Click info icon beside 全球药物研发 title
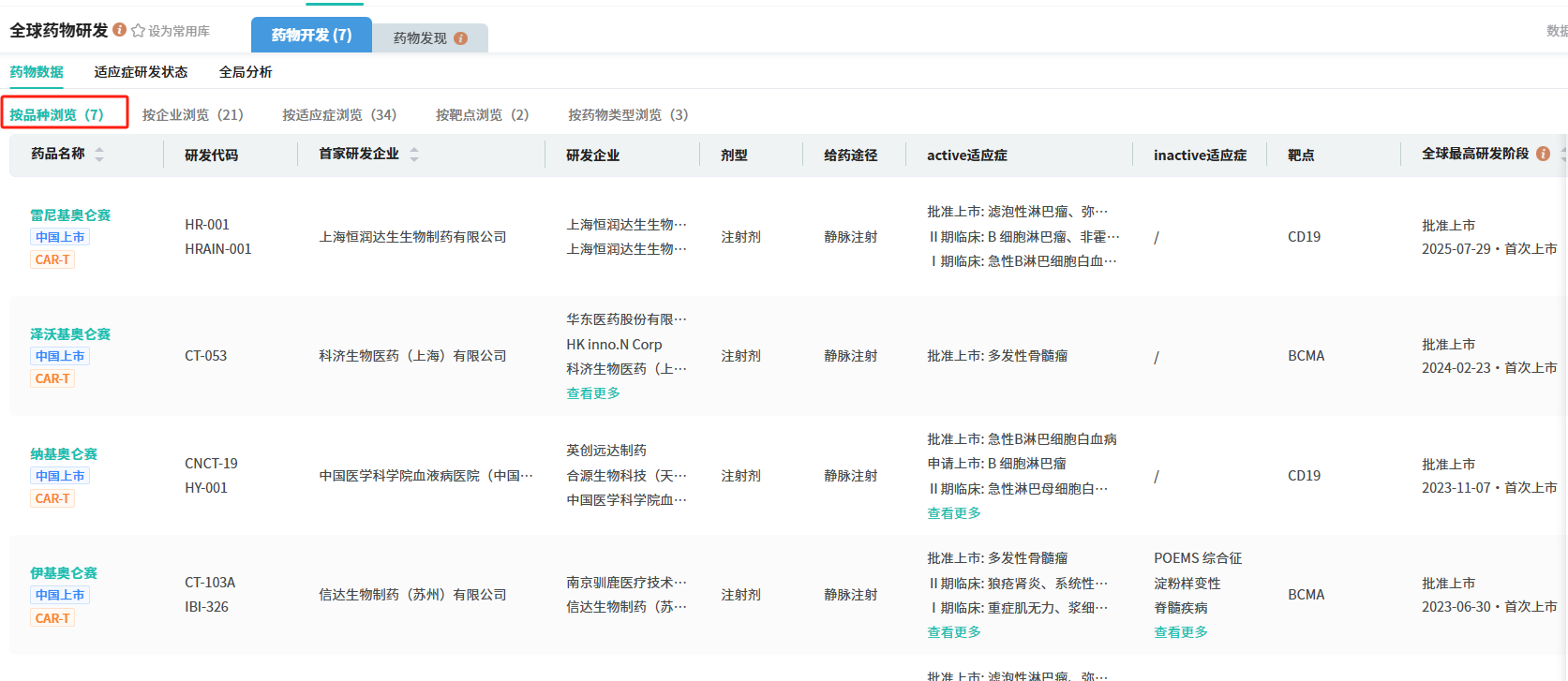 coord(120,30)
